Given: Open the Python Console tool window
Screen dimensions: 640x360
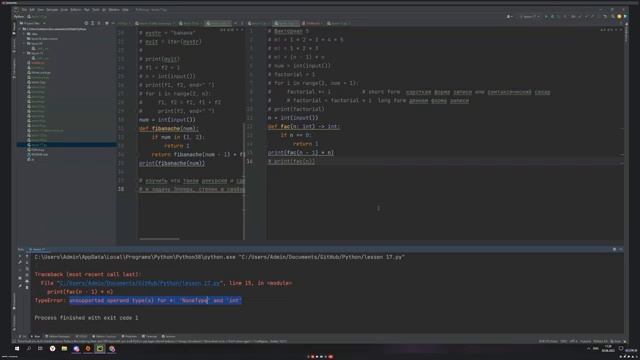Looking at the screenshot, I should pos(104,336).
